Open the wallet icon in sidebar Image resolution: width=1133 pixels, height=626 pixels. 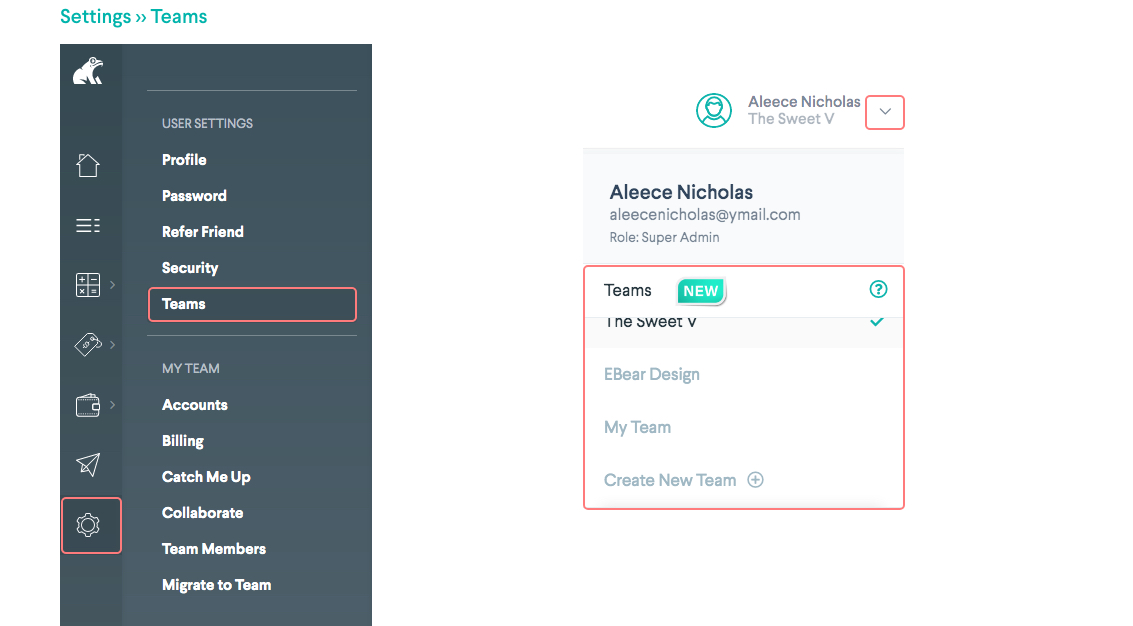[88, 405]
